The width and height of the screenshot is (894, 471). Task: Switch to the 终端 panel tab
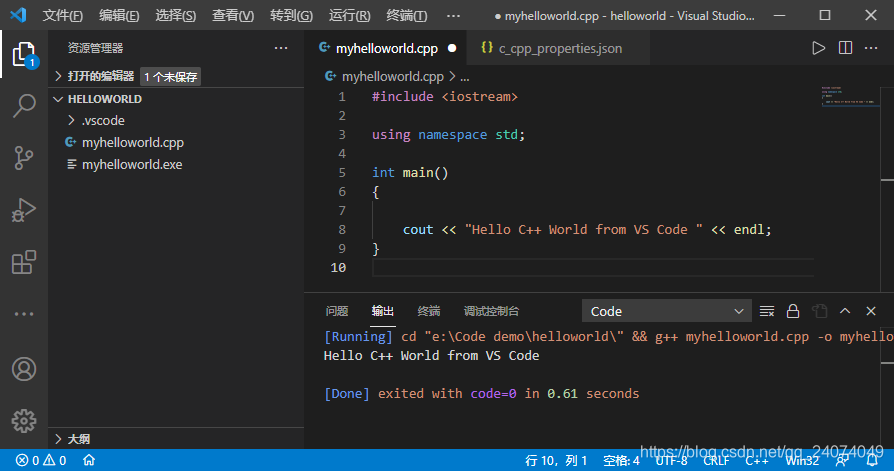click(429, 311)
